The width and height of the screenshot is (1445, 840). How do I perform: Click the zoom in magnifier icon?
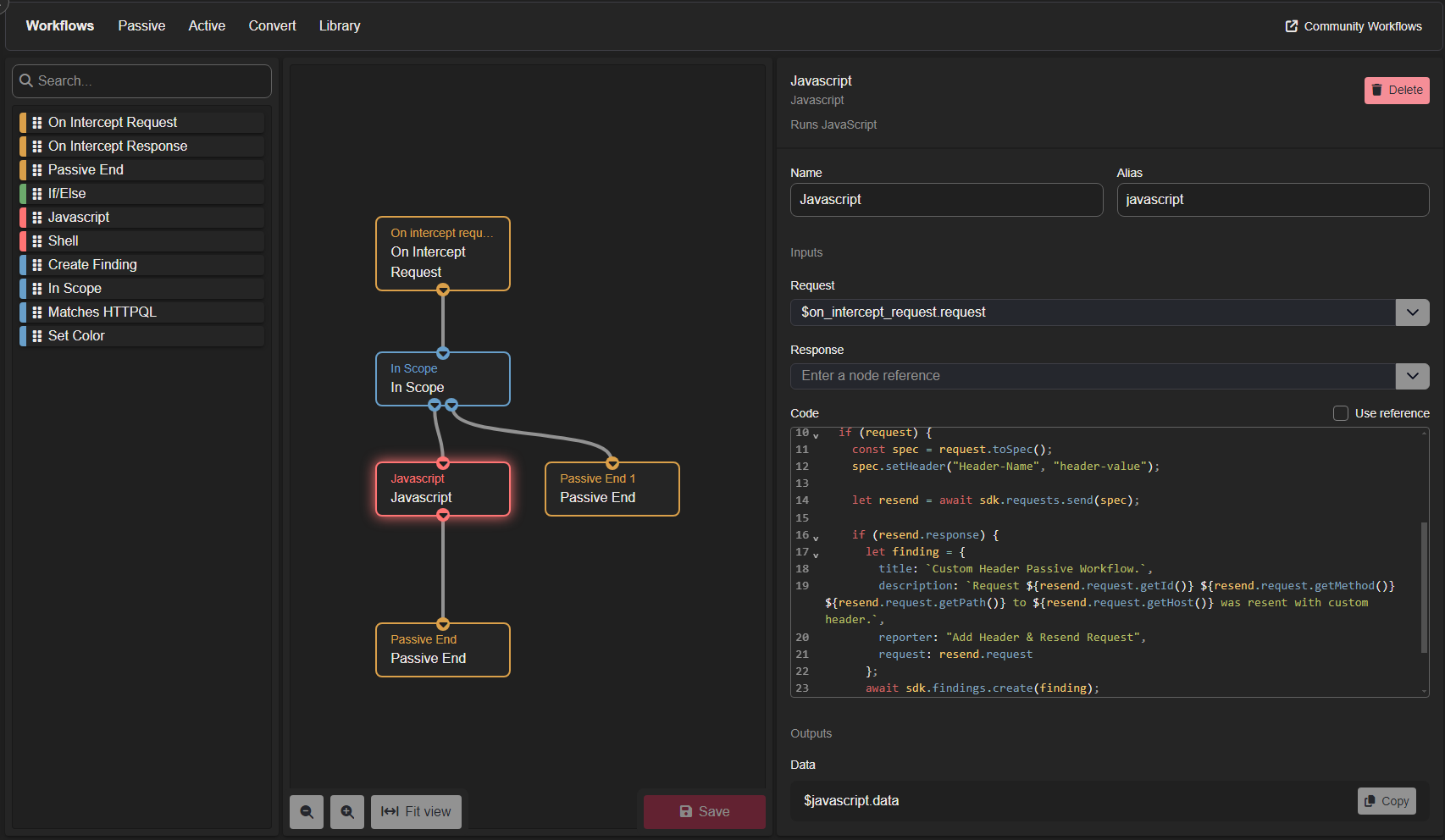coord(347,811)
